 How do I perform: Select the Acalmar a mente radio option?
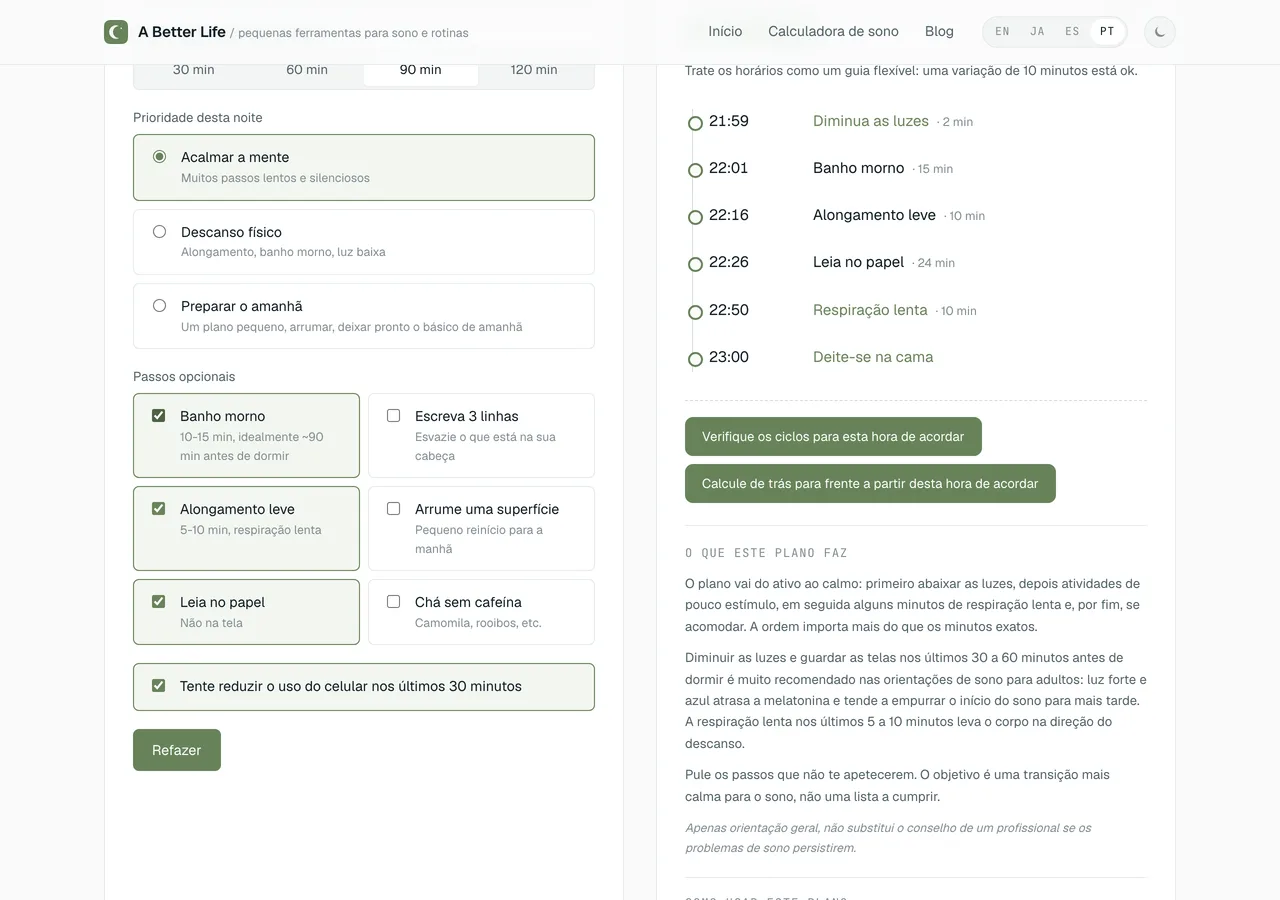[x=159, y=157]
